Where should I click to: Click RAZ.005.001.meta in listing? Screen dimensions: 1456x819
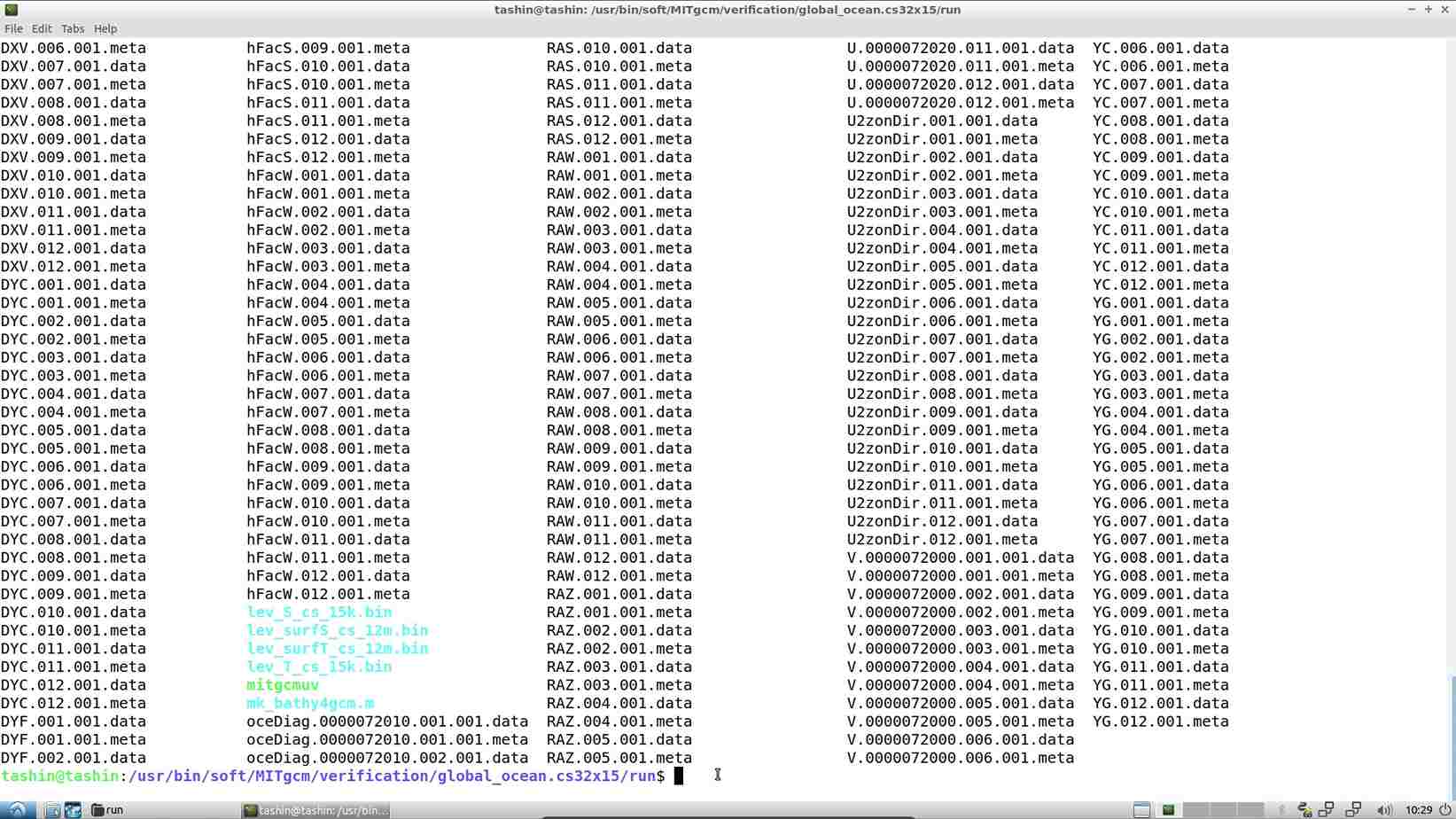(x=619, y=758)
